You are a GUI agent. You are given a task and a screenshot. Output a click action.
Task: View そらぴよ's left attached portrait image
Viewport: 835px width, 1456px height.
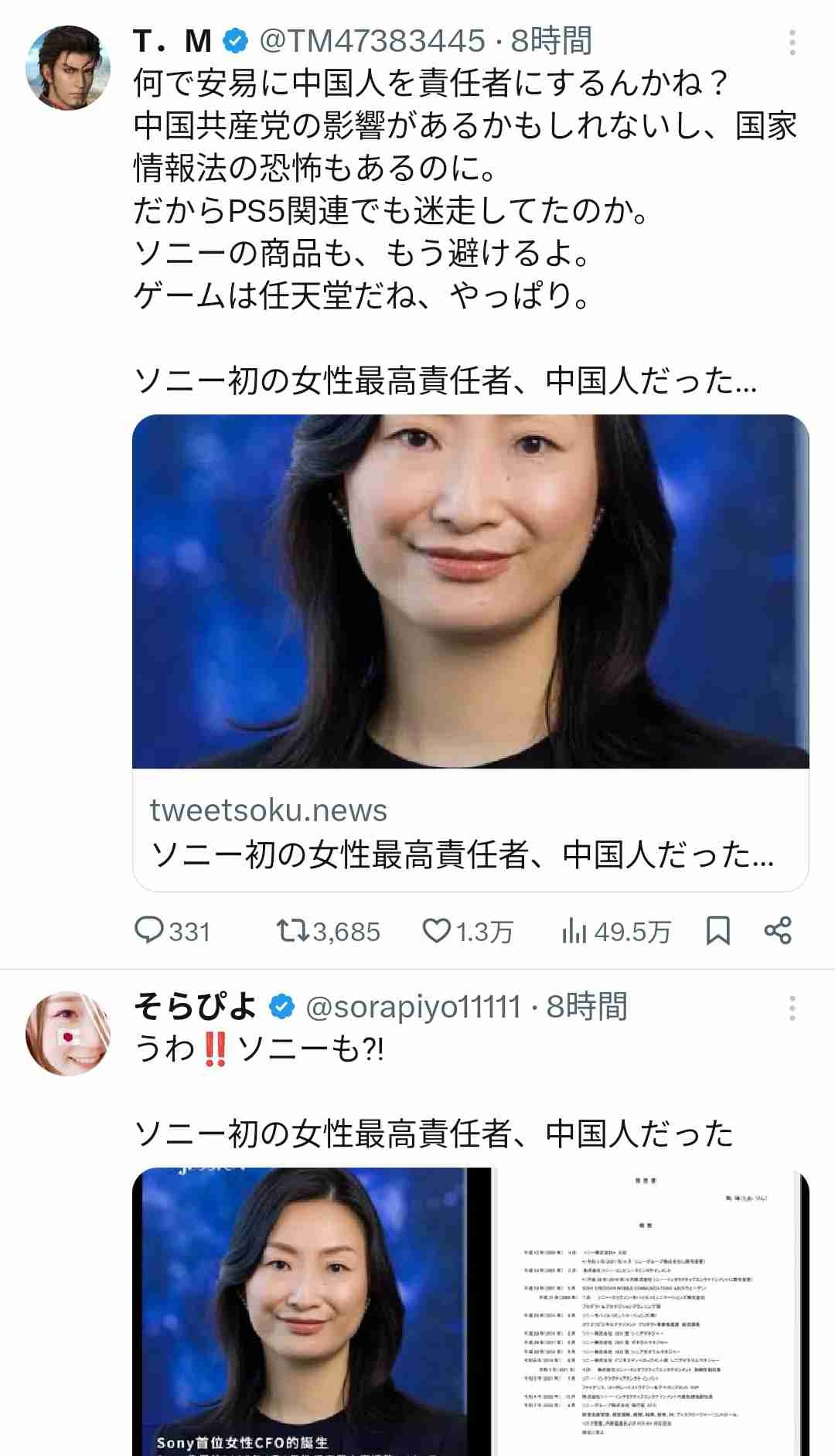point(312,1311)
